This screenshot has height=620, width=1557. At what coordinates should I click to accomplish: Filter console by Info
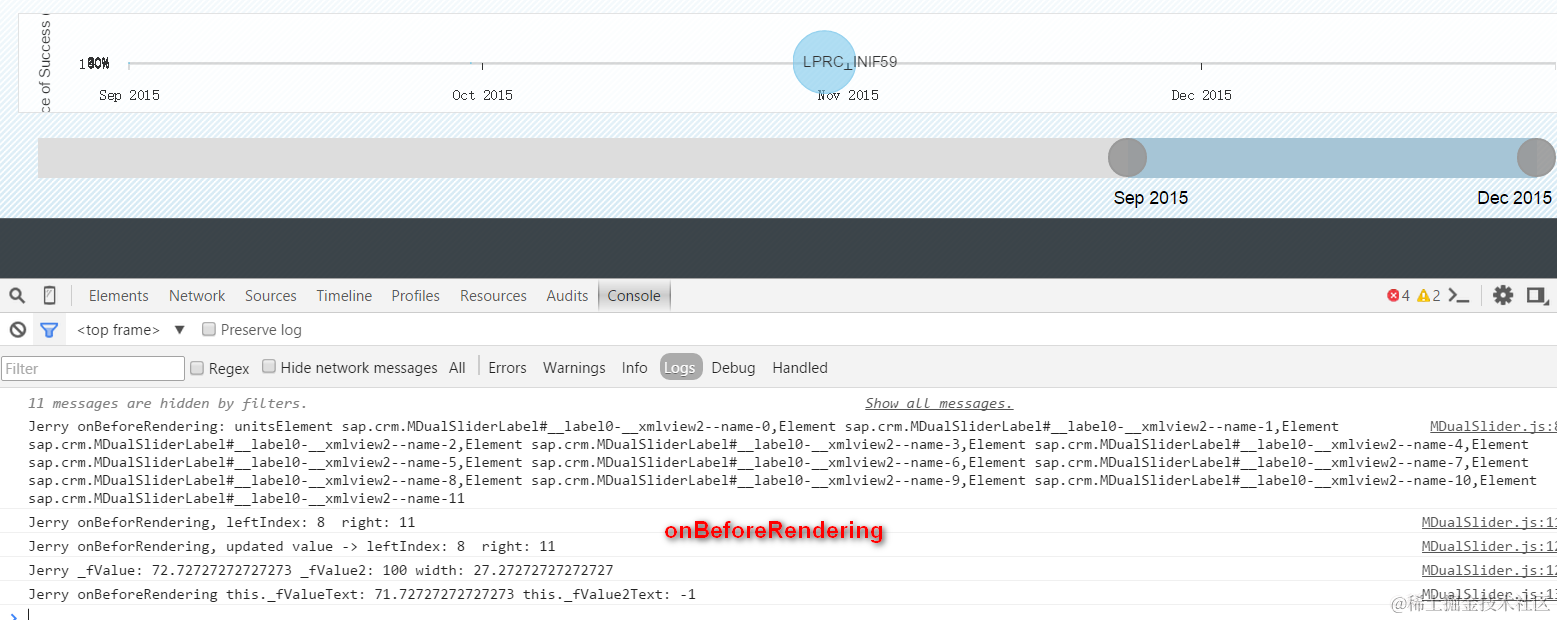click(634, 367)
